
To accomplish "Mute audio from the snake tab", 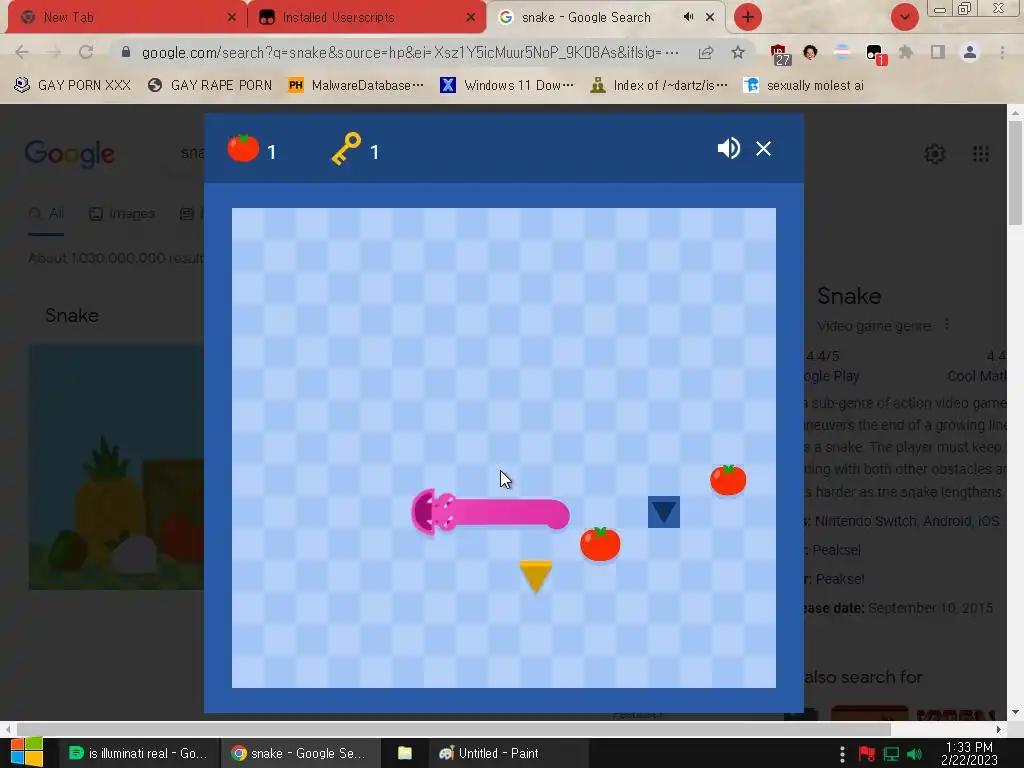I will coord(688,17).
